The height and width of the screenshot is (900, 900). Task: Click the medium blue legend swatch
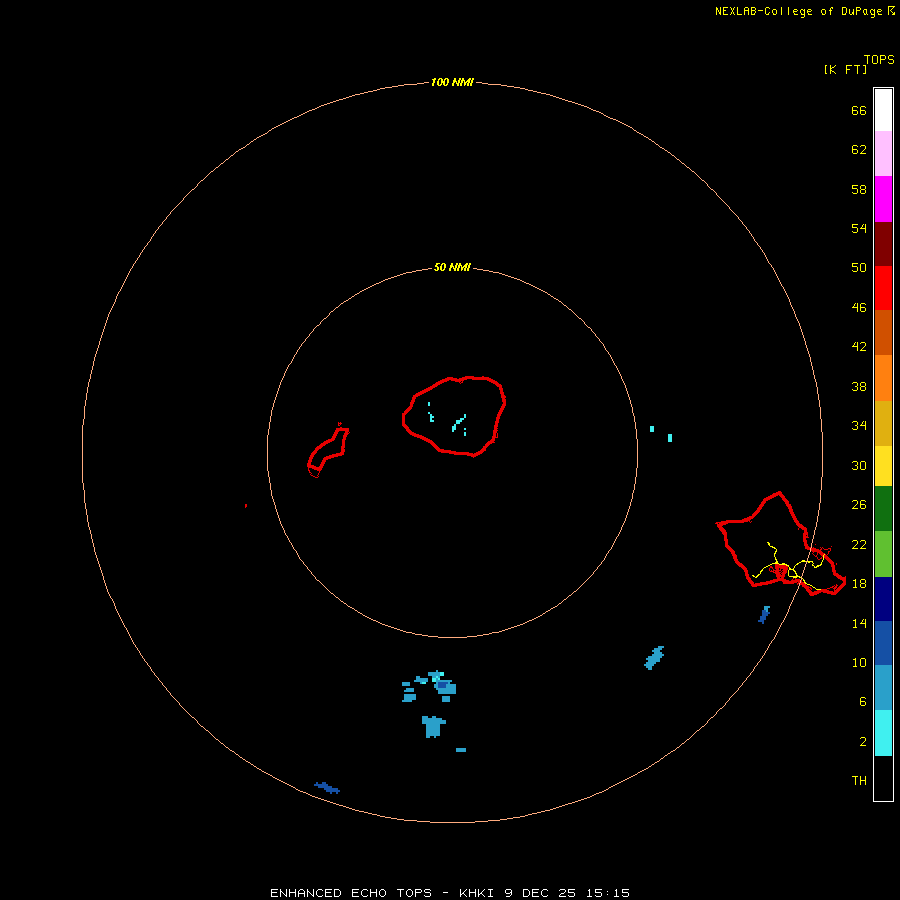coord(883,643)
